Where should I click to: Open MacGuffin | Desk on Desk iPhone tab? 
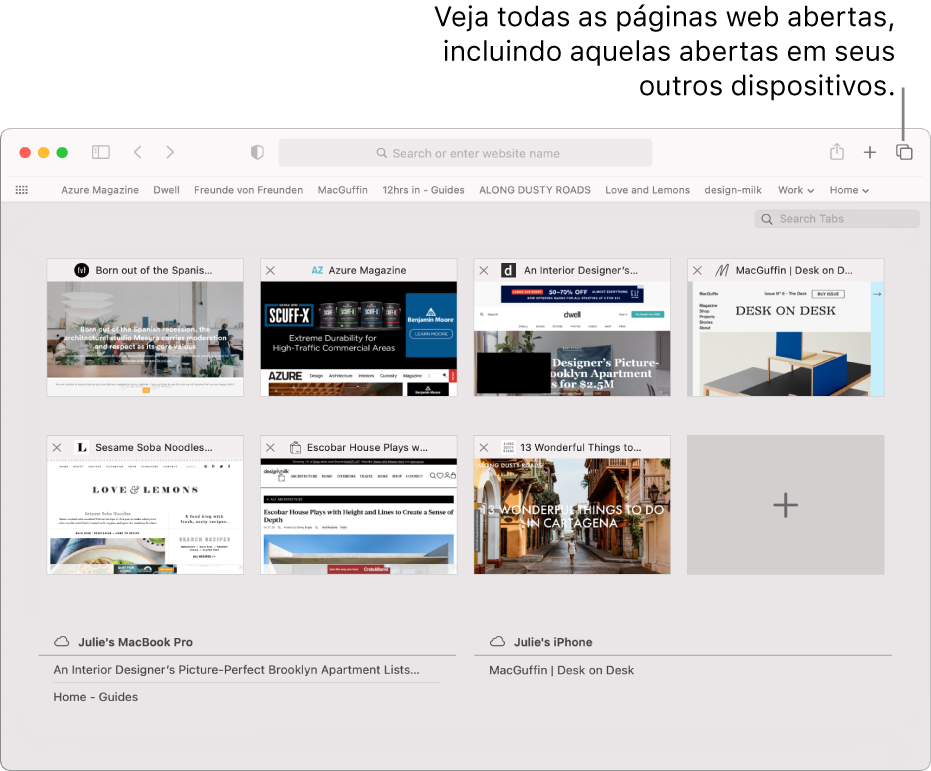point(562,671)
